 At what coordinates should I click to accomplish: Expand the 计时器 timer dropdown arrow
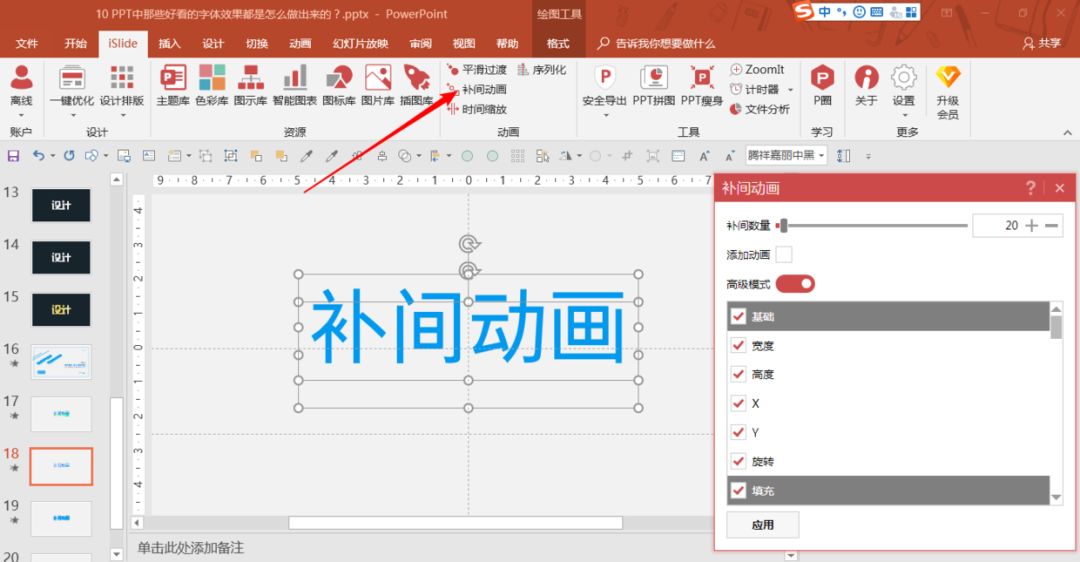[791, 90]
